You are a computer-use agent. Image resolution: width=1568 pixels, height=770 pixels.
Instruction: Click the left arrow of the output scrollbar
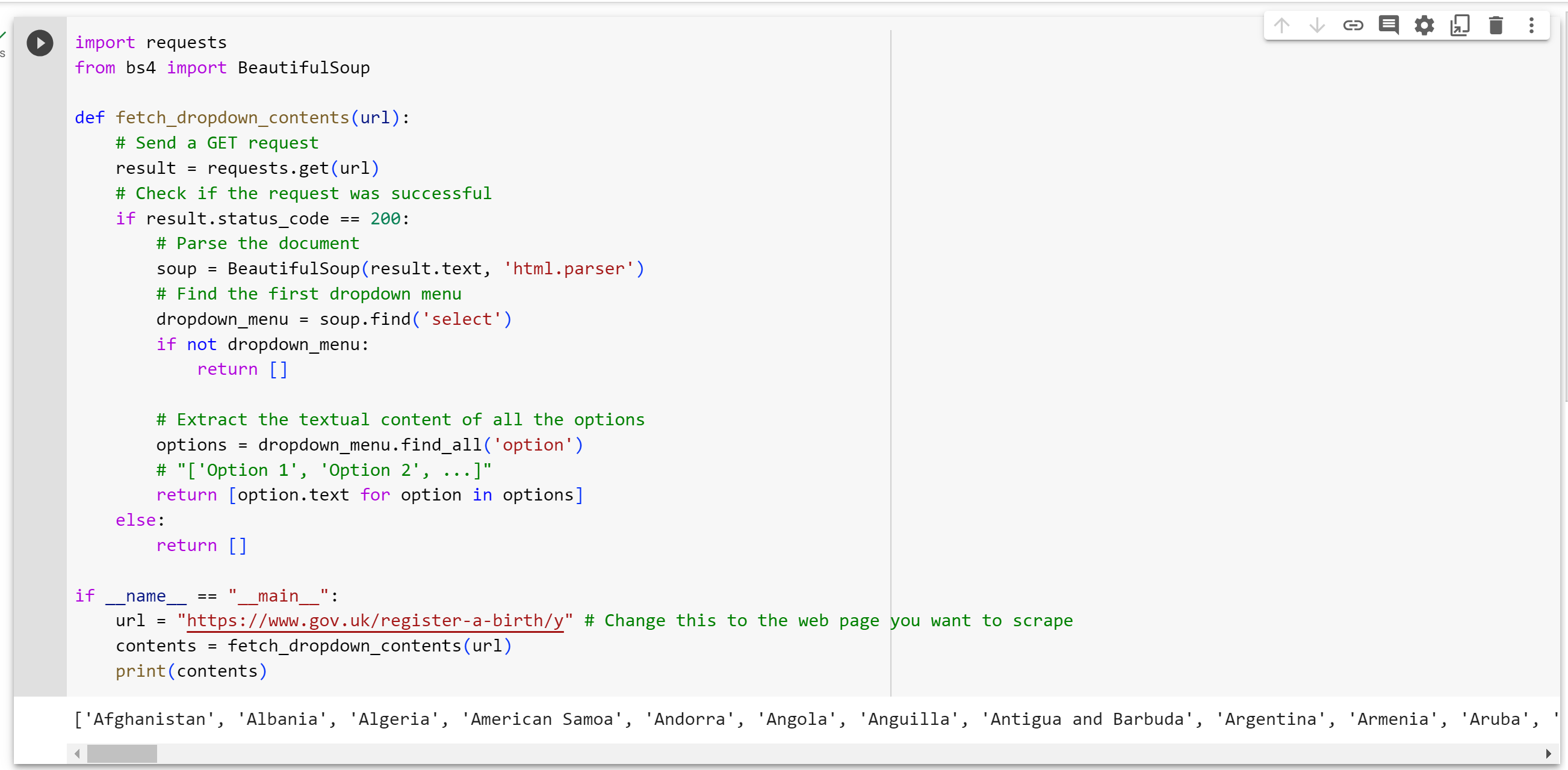point(76,754)
